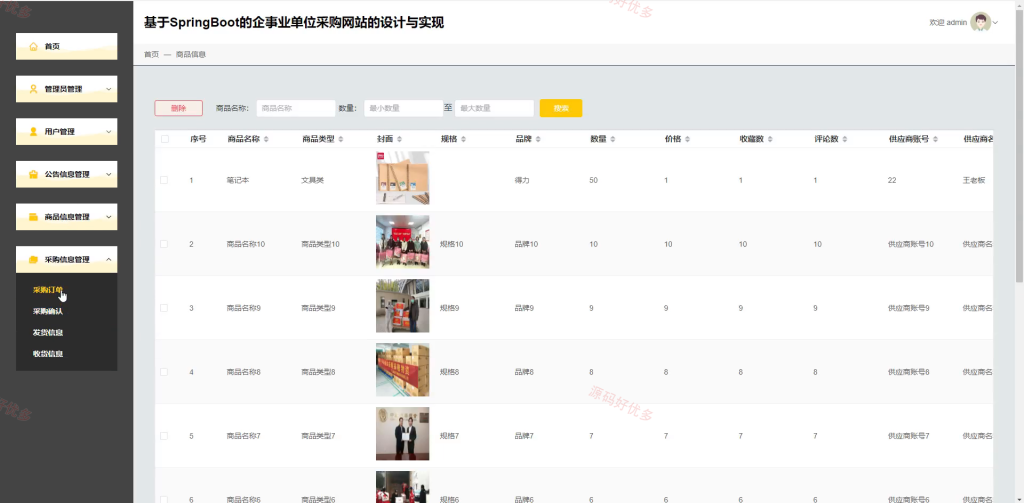Open the 商品名称8 cover thumbnail
Image resolution: width=1024 pixels, height=503 pixels.
pos(402,370)
